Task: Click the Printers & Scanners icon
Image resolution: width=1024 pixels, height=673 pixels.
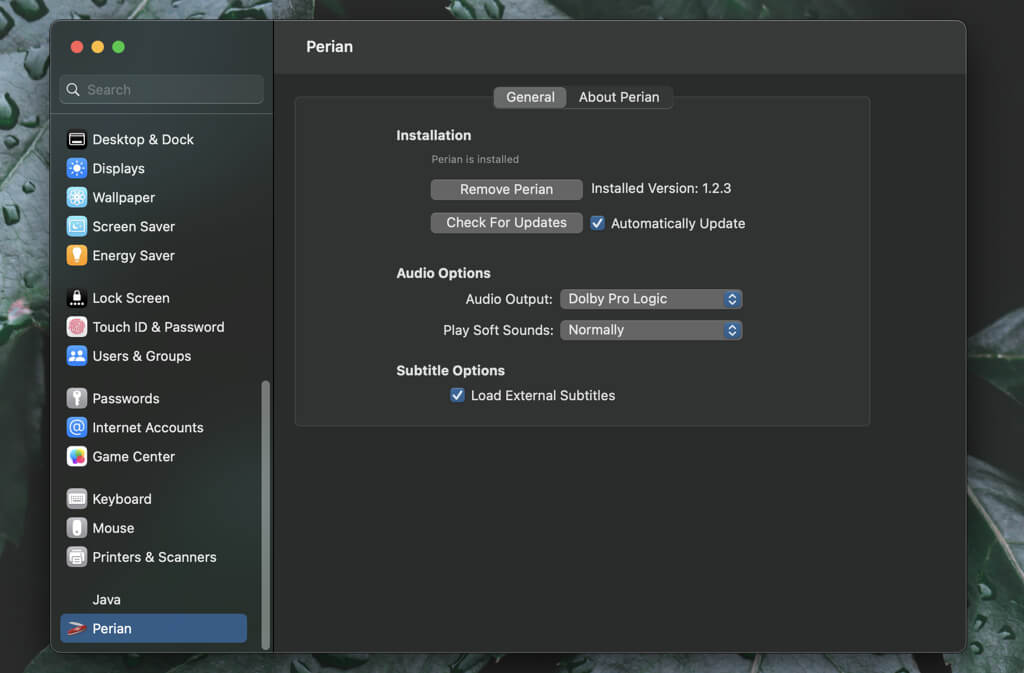Action: (x=76, y=557)
